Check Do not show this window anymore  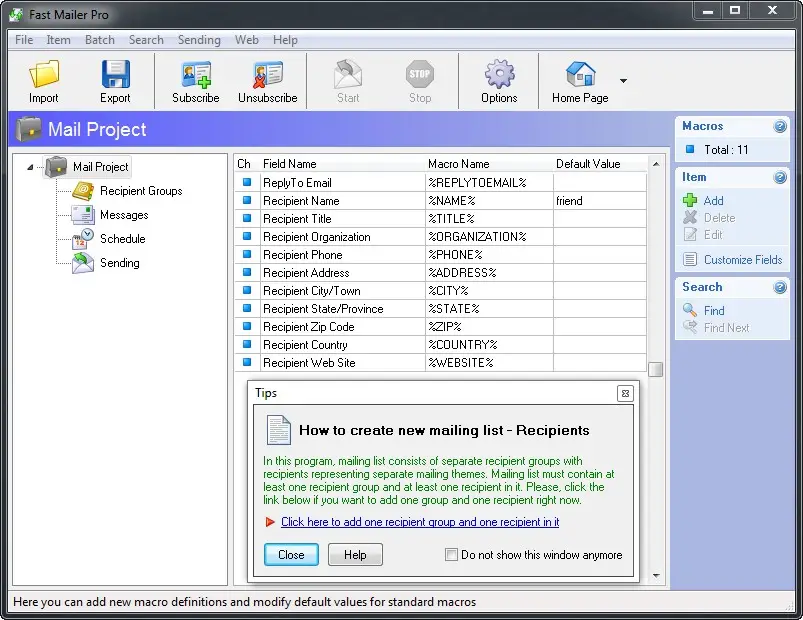point(451,554)
